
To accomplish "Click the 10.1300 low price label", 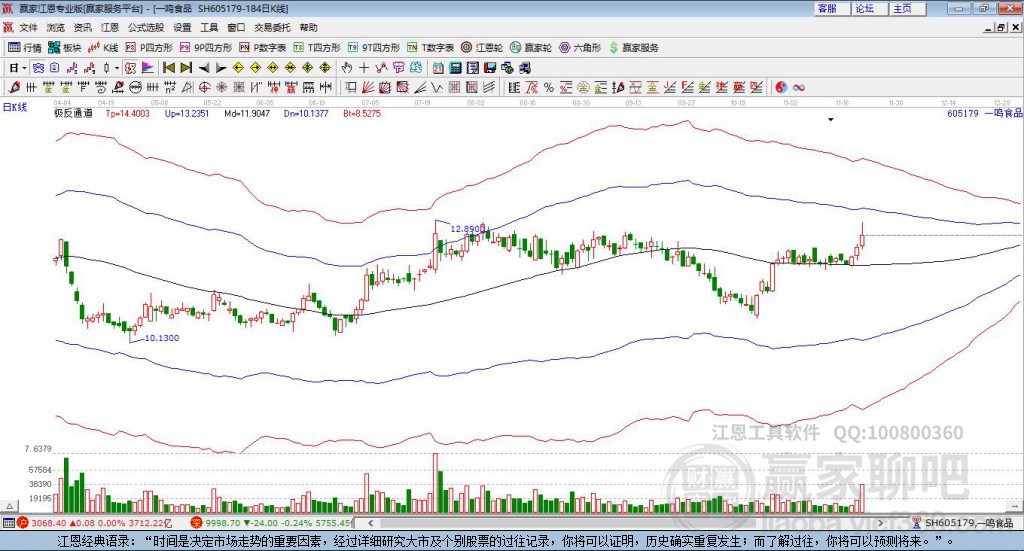I will [x=161, y=338].
